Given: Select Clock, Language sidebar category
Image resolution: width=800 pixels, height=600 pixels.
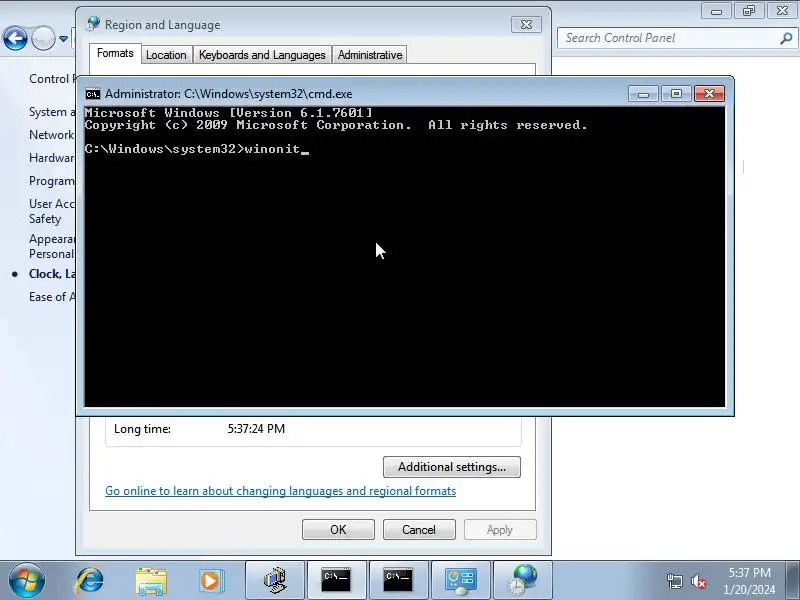Looking at the screenshot, I should (x=52, y=274).
